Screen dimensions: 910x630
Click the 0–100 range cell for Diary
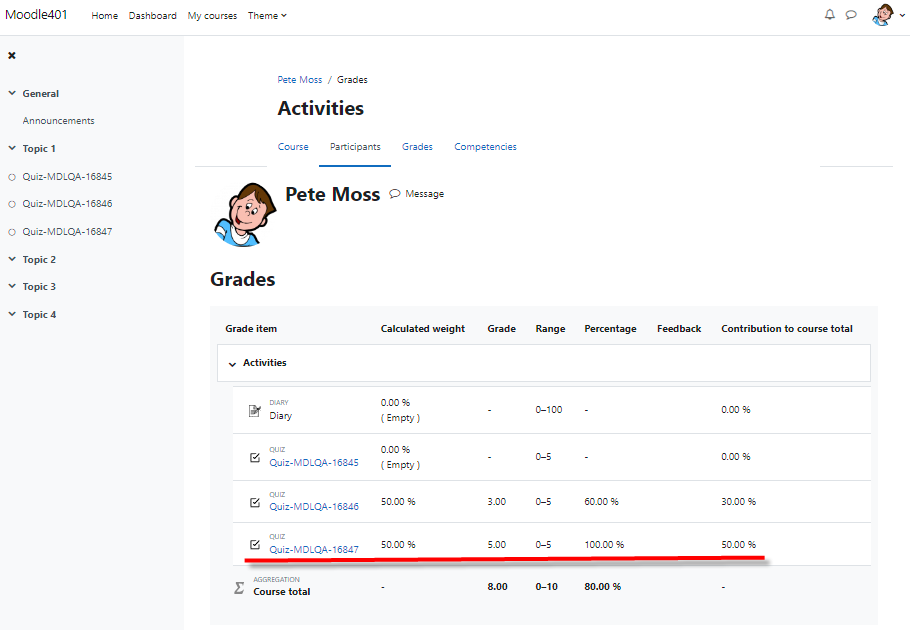[x=548, y=410]
